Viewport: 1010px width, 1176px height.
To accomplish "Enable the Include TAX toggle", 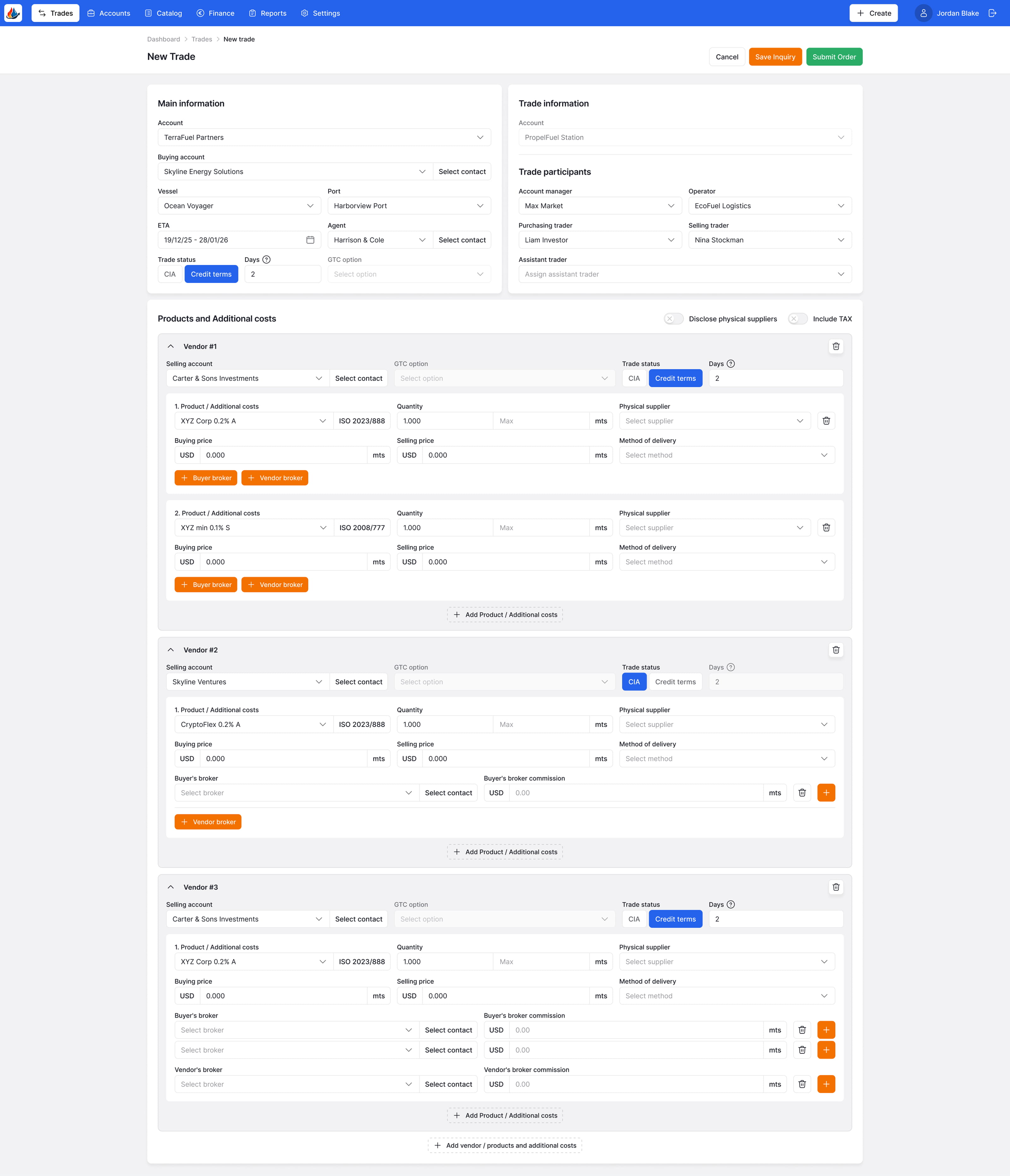I will click(797, 319).
